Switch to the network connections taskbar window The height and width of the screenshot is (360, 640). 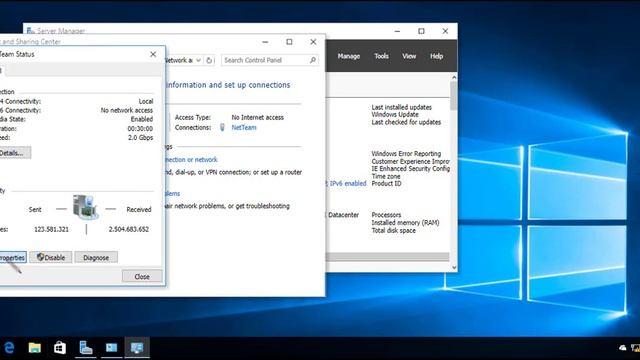click(111, 348)
